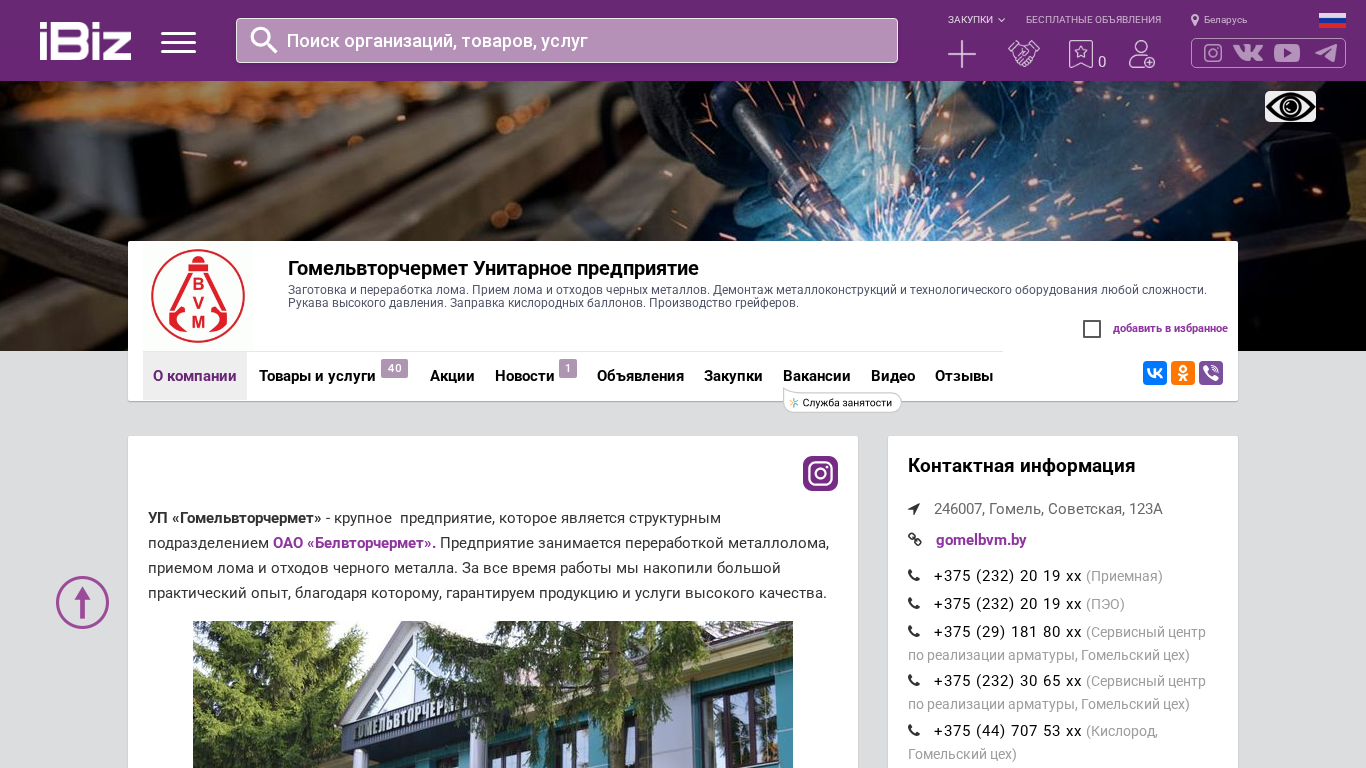Click the company title 'Гомельвторчермет Унитарное предприятие'
1366x768 pixels.
[x=493, y=268]
